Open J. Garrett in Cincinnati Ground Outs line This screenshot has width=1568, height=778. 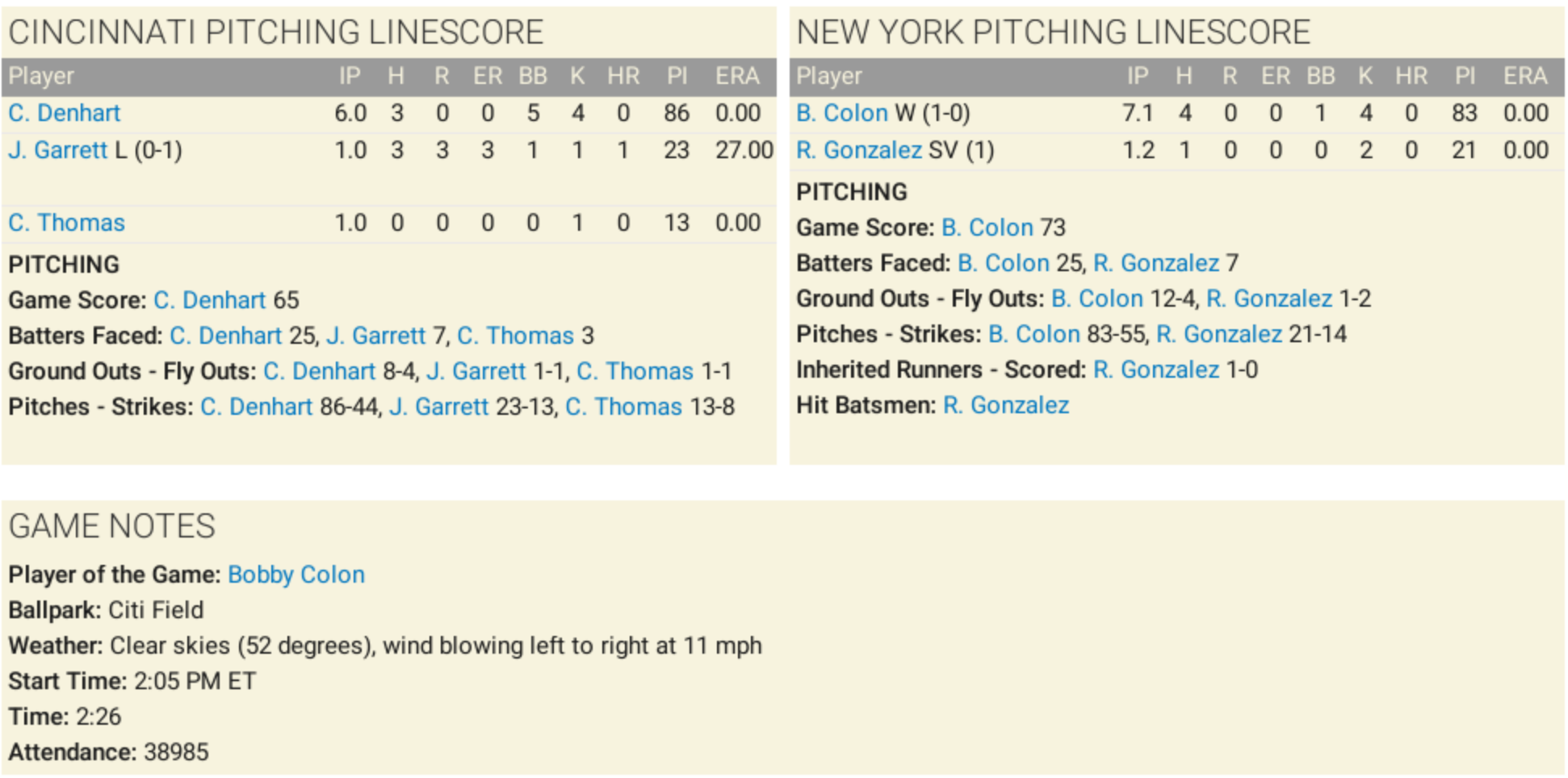[x=476, y=371]
